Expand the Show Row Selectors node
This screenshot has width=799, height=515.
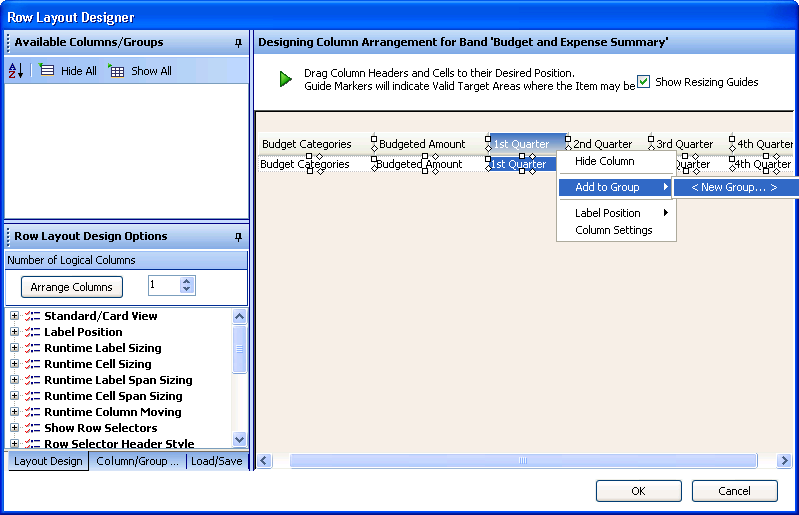14,428
